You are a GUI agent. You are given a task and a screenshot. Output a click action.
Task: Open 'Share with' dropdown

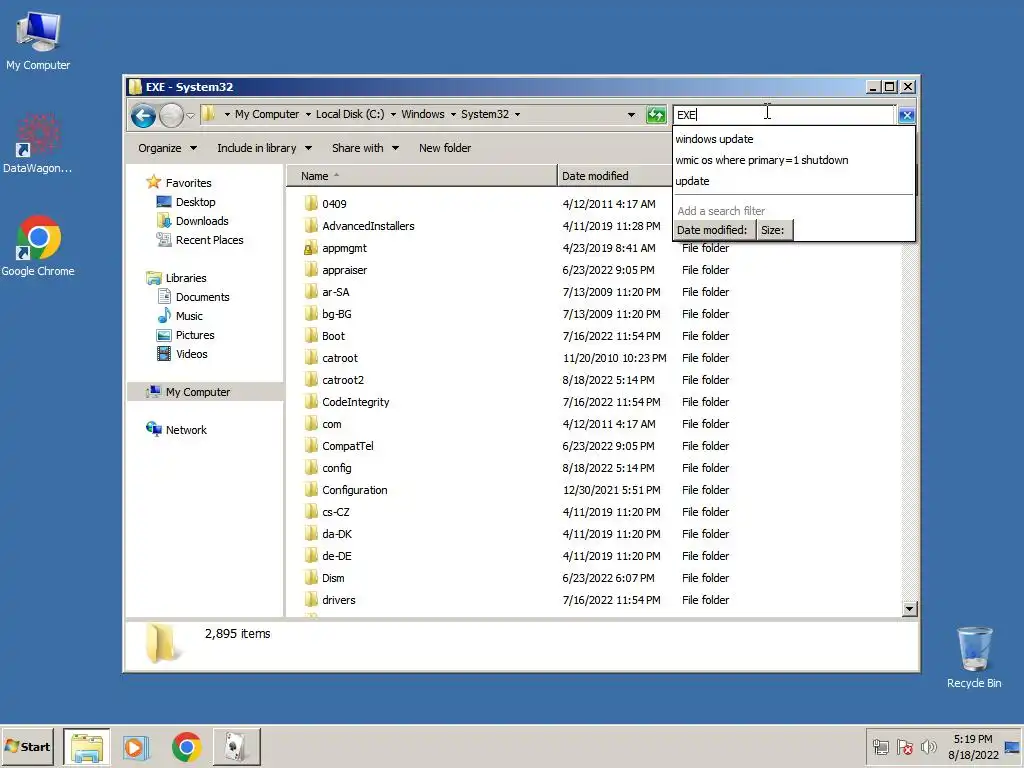[x=365, y=148]
